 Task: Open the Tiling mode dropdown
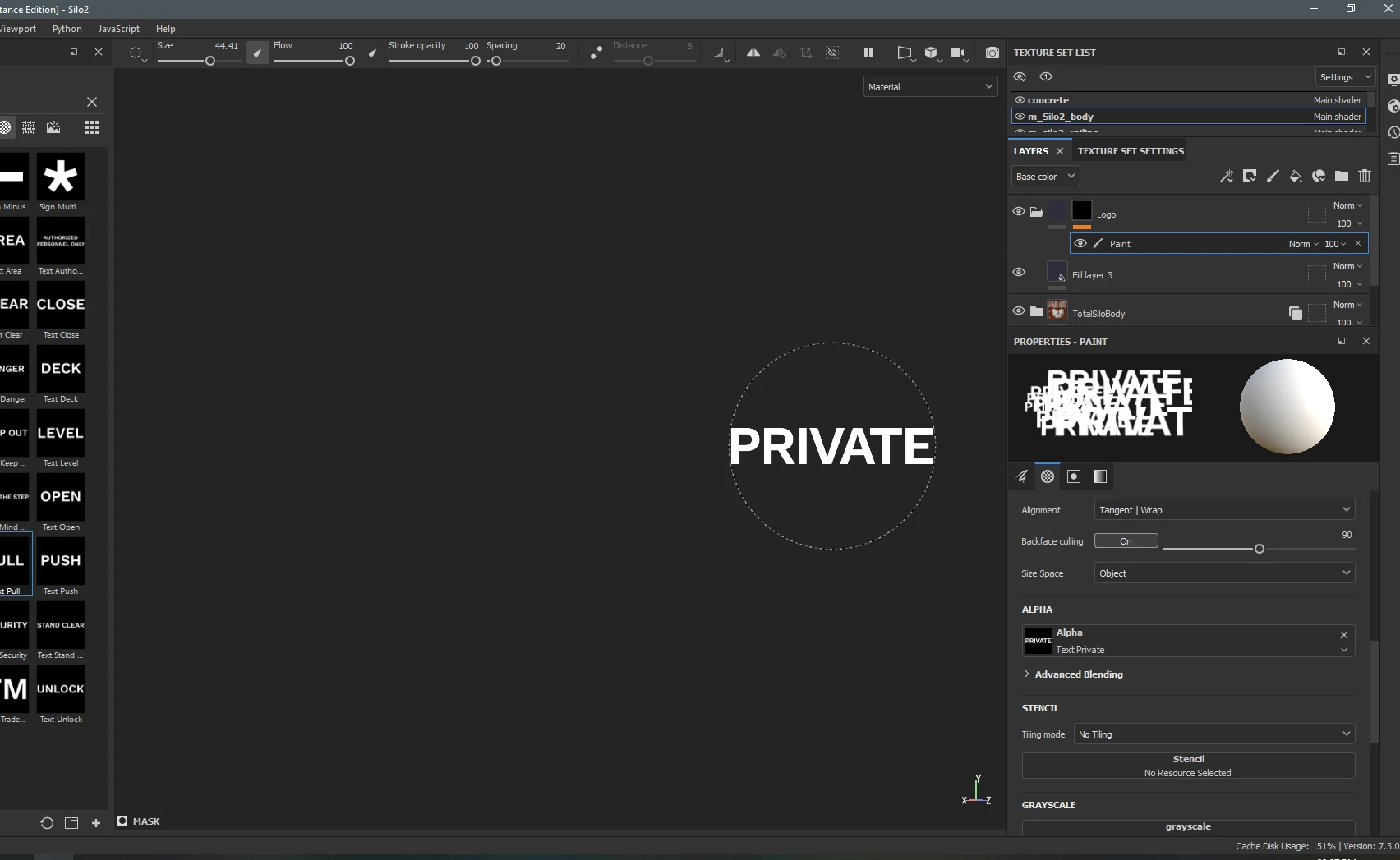[x=1214, y=734]
